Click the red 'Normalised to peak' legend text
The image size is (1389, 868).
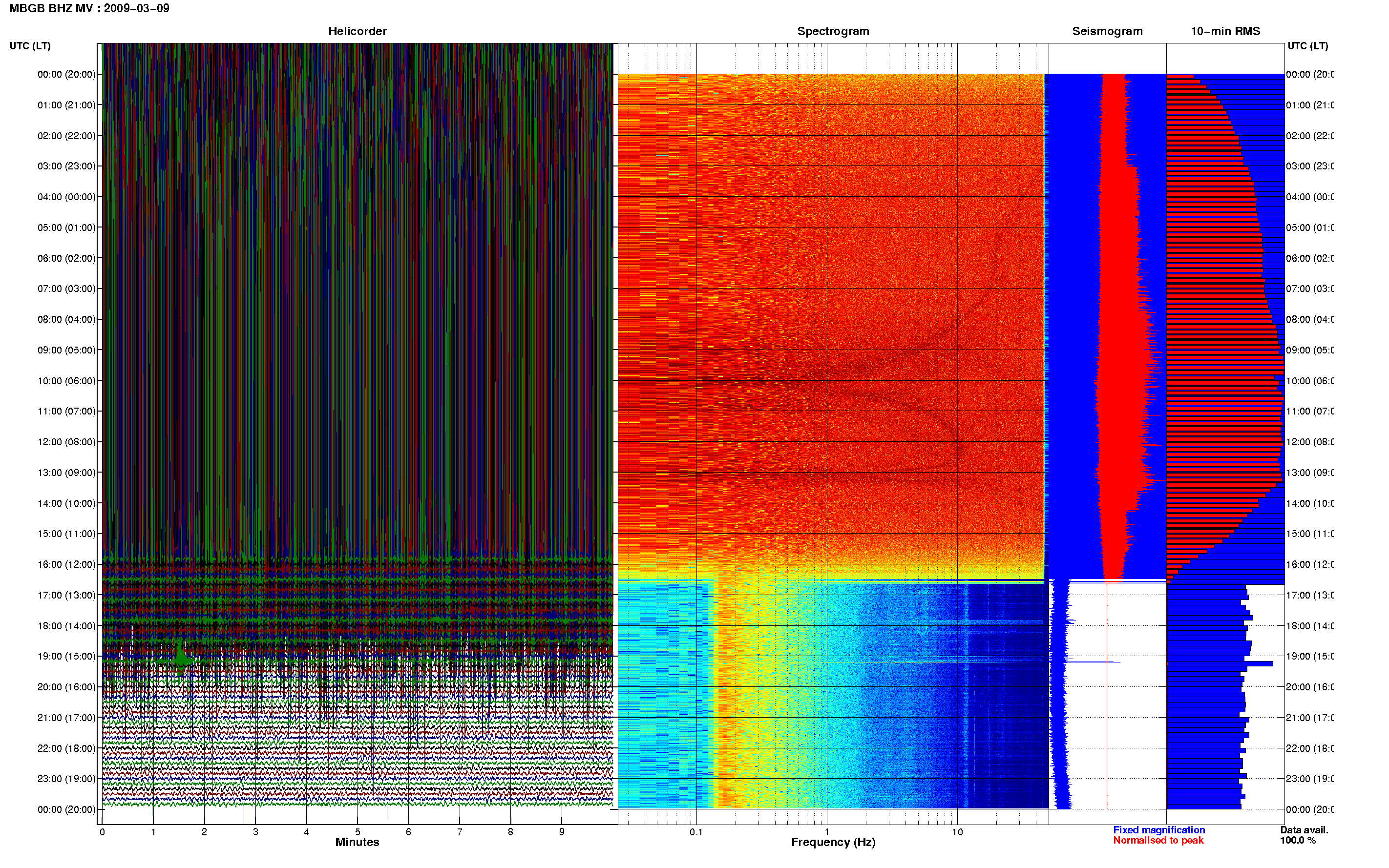pos(1158,841)
